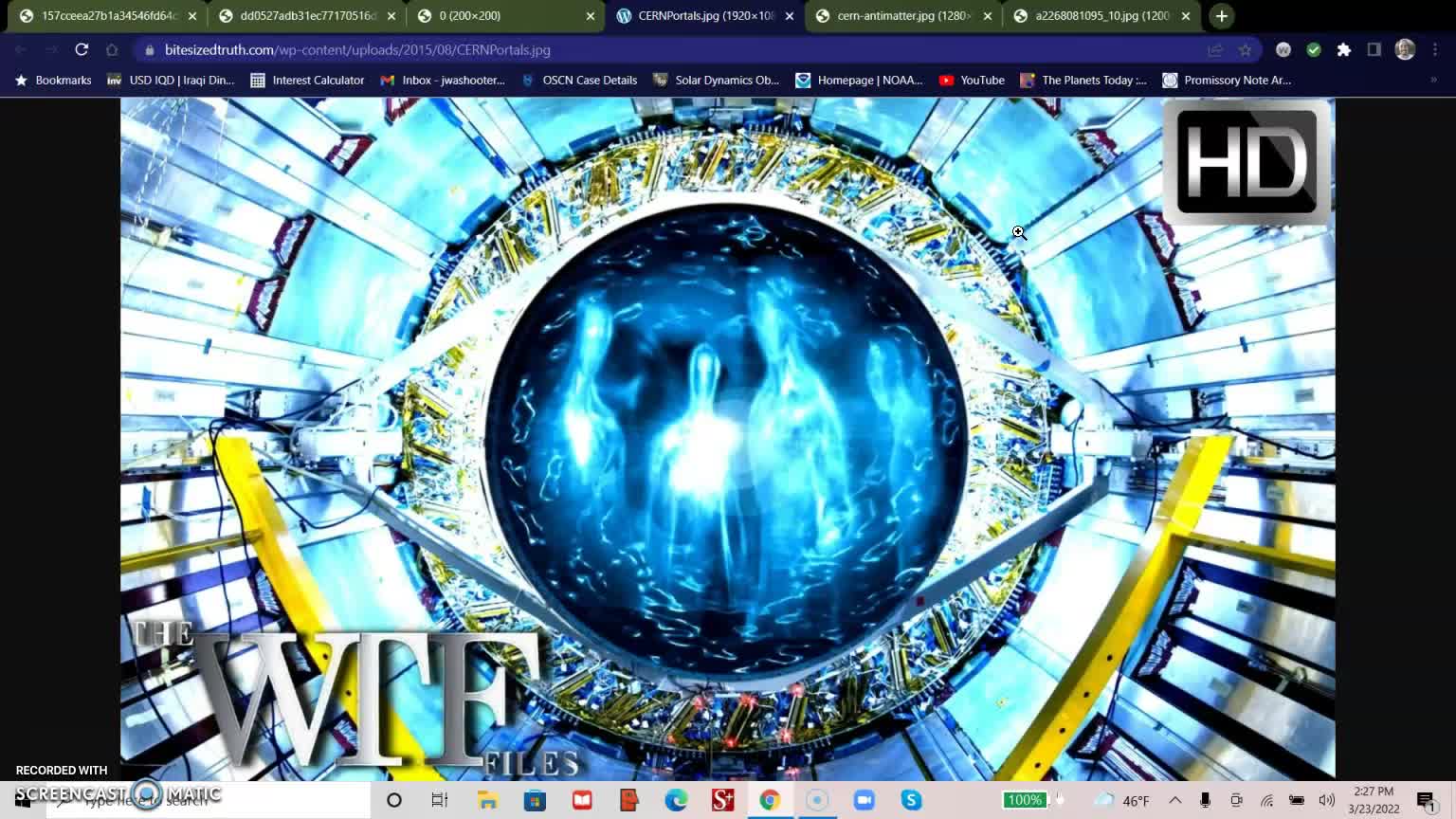Toggle the browser side panel

pyautogui.click(x=1374, y=49)
